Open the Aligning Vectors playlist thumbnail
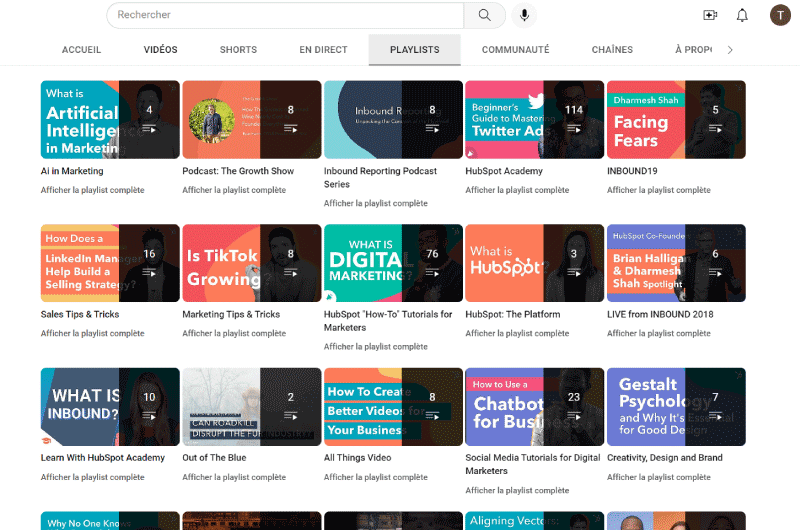 point(535,521)
